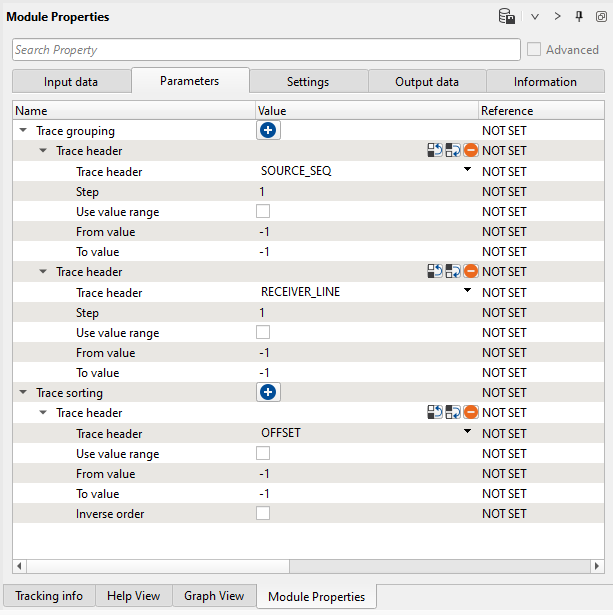Click the database lock icon in title bar
613x615 pixels.
[x=507, y=17]
